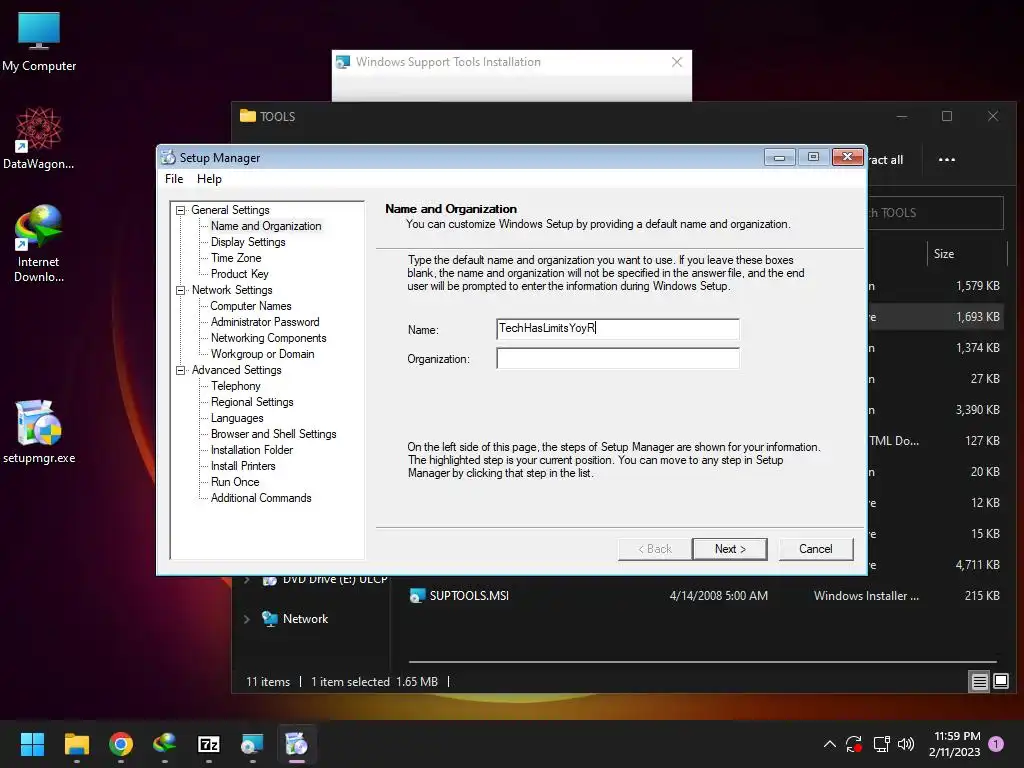Open volume control tray icon
Screen dimensions: 1024x768
[906, 744]
